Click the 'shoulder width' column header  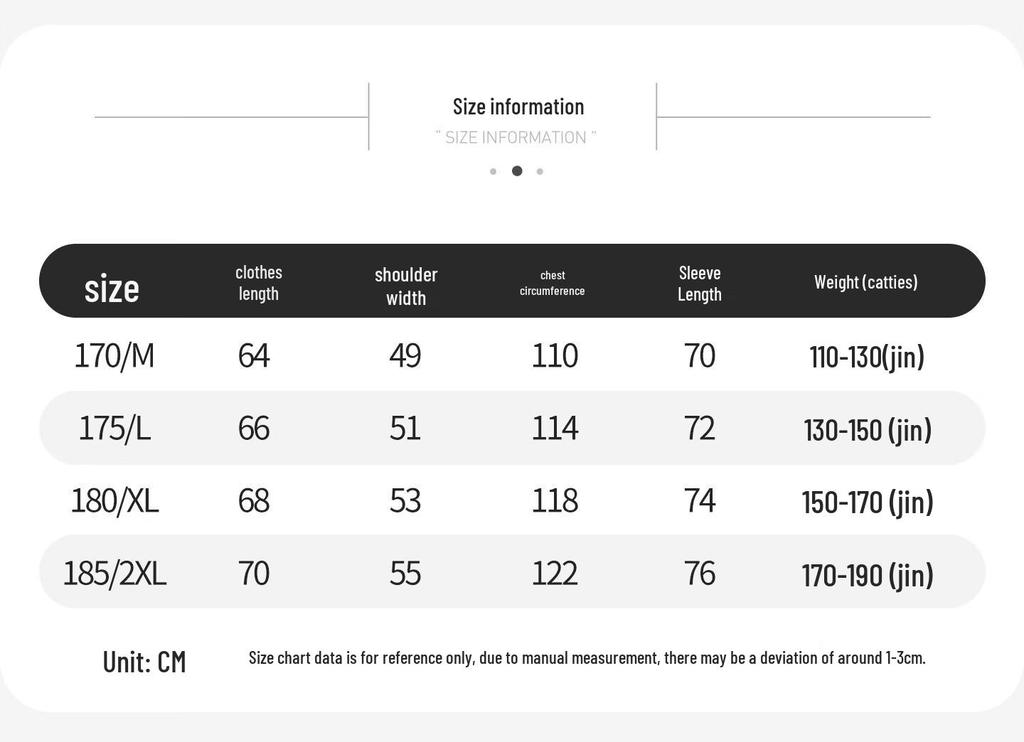click(406, 286)
